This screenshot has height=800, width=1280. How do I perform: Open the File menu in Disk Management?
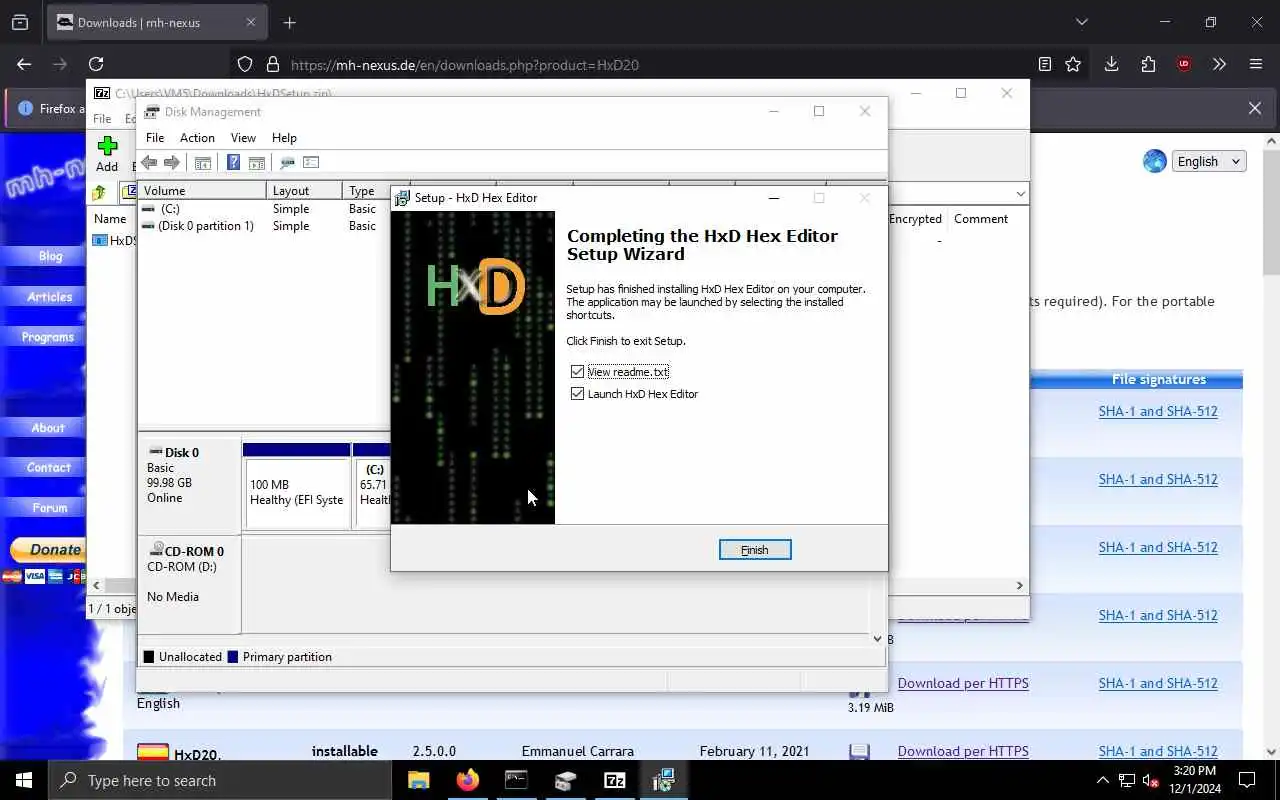[x=155, y=138]
